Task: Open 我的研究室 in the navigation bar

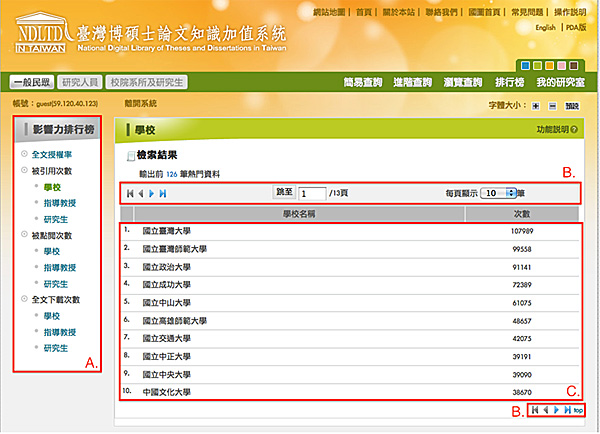Action: coord(559,82)
